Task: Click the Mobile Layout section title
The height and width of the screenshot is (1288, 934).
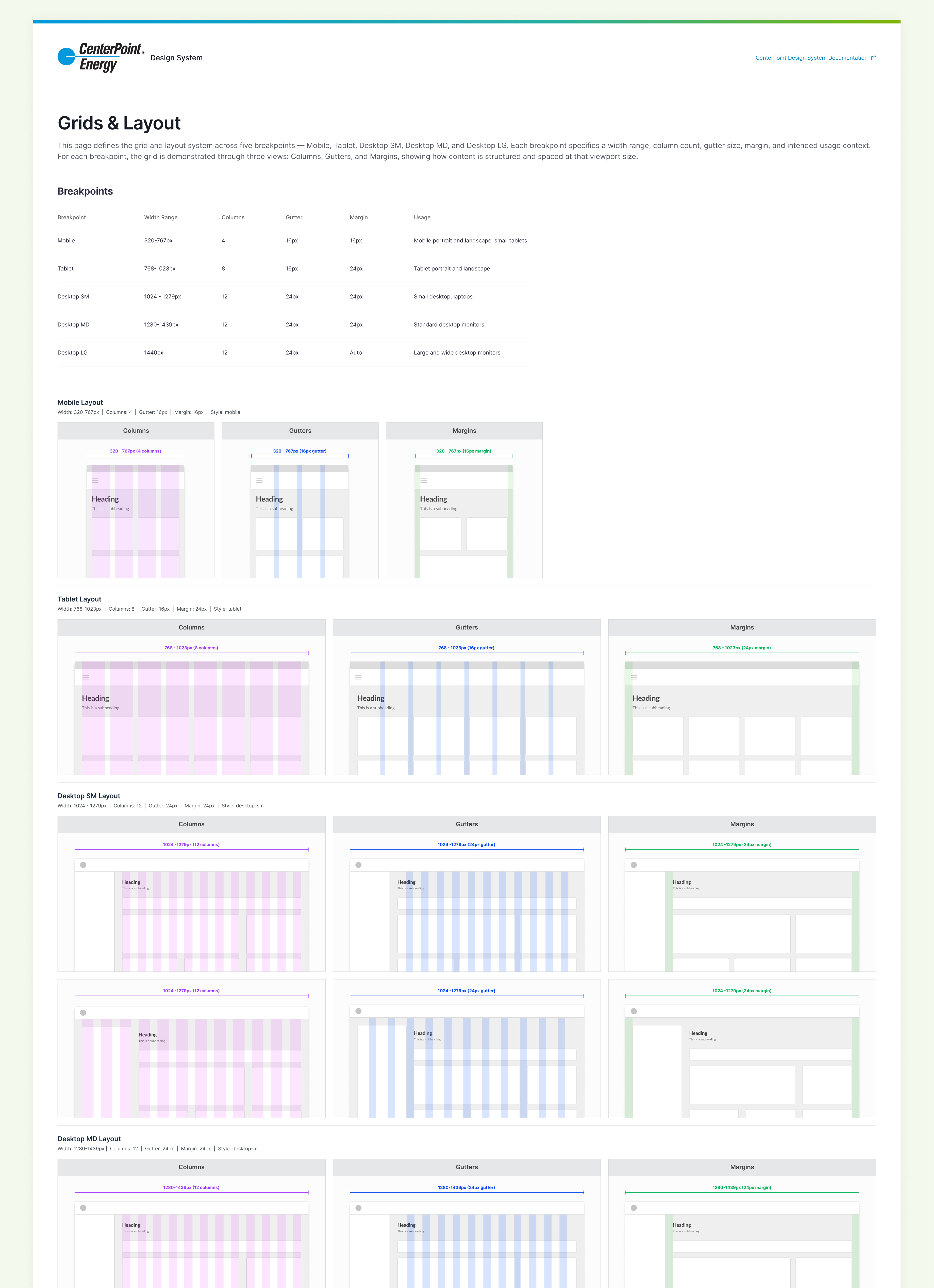Action: pos(80,403)
